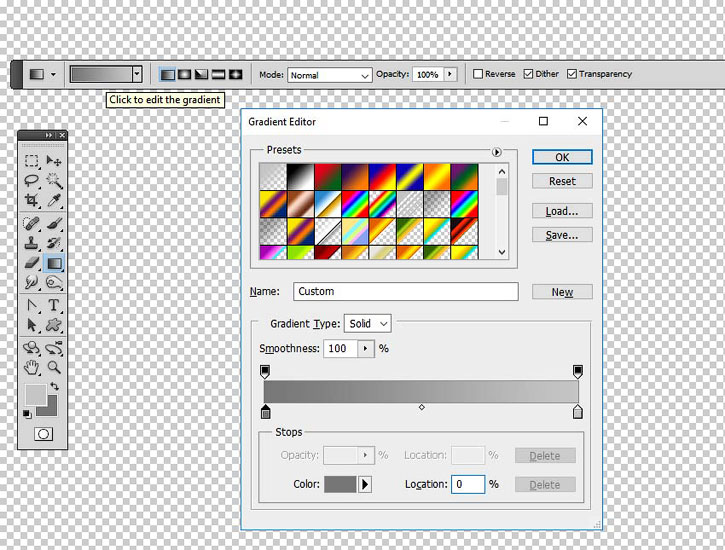Open the Presets flyout menu arrow

(496, 152)
